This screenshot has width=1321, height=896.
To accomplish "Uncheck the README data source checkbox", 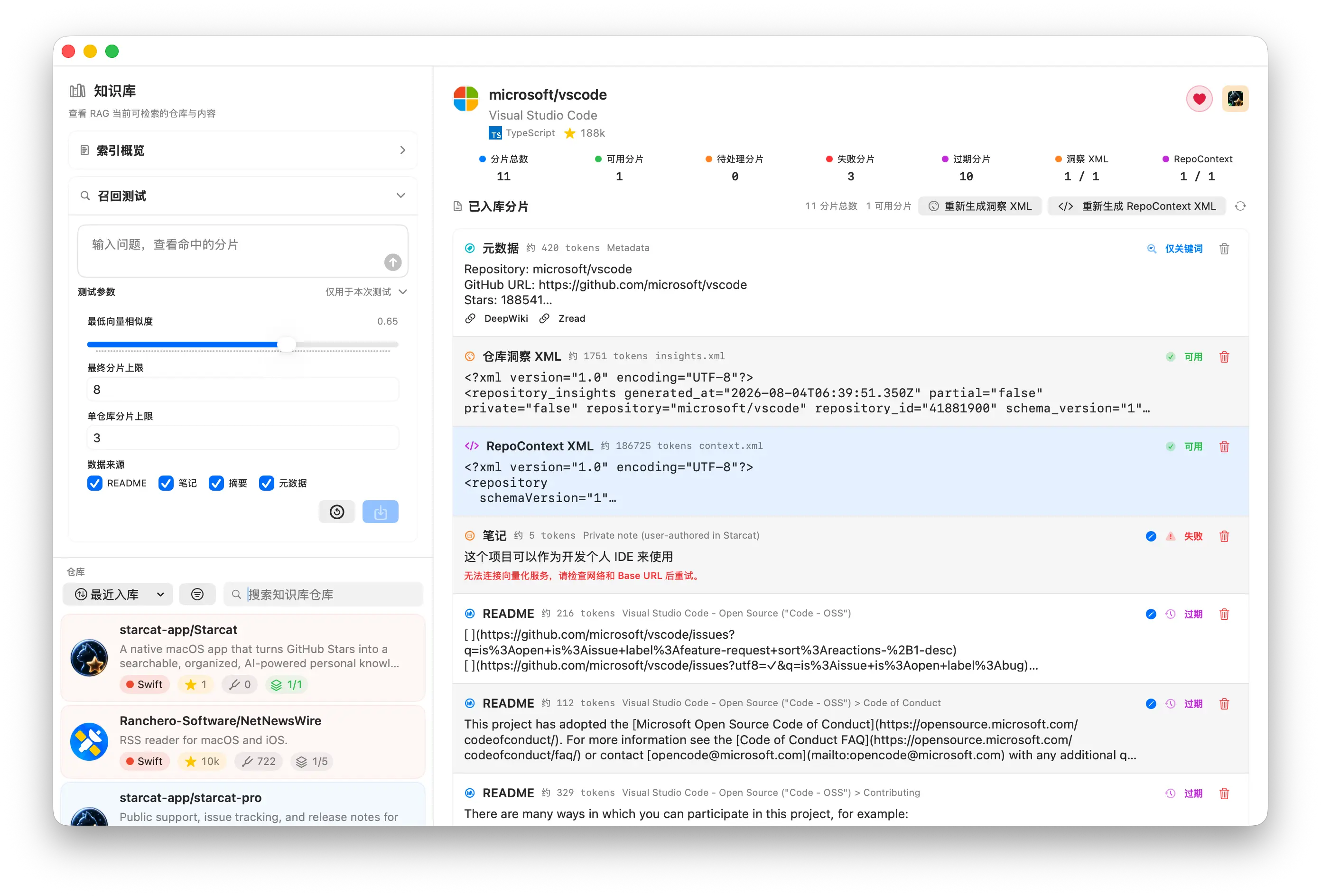I will point(95,483).
